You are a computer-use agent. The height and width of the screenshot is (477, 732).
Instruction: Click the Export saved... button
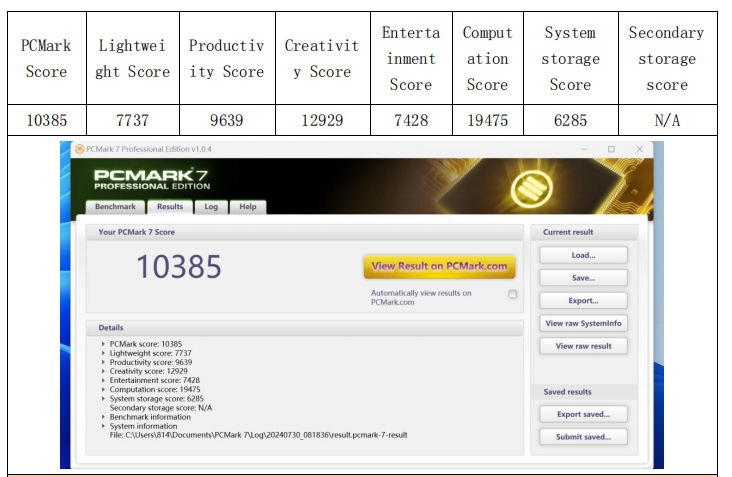pyautogui.click(x=583, y=414)
